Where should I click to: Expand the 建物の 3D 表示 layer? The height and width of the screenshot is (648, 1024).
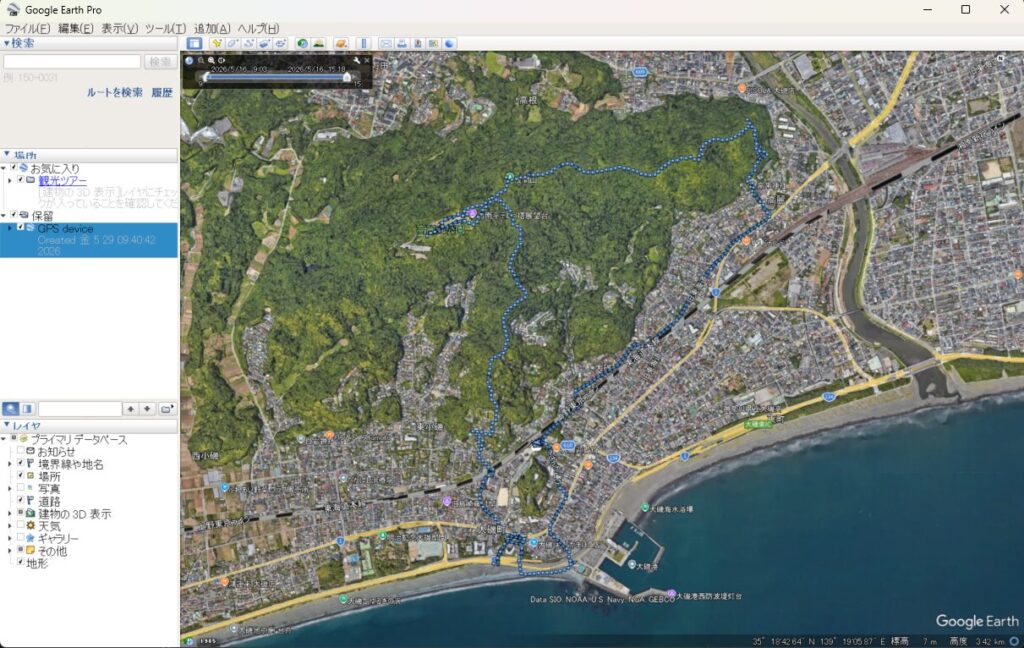pos(10,513)
